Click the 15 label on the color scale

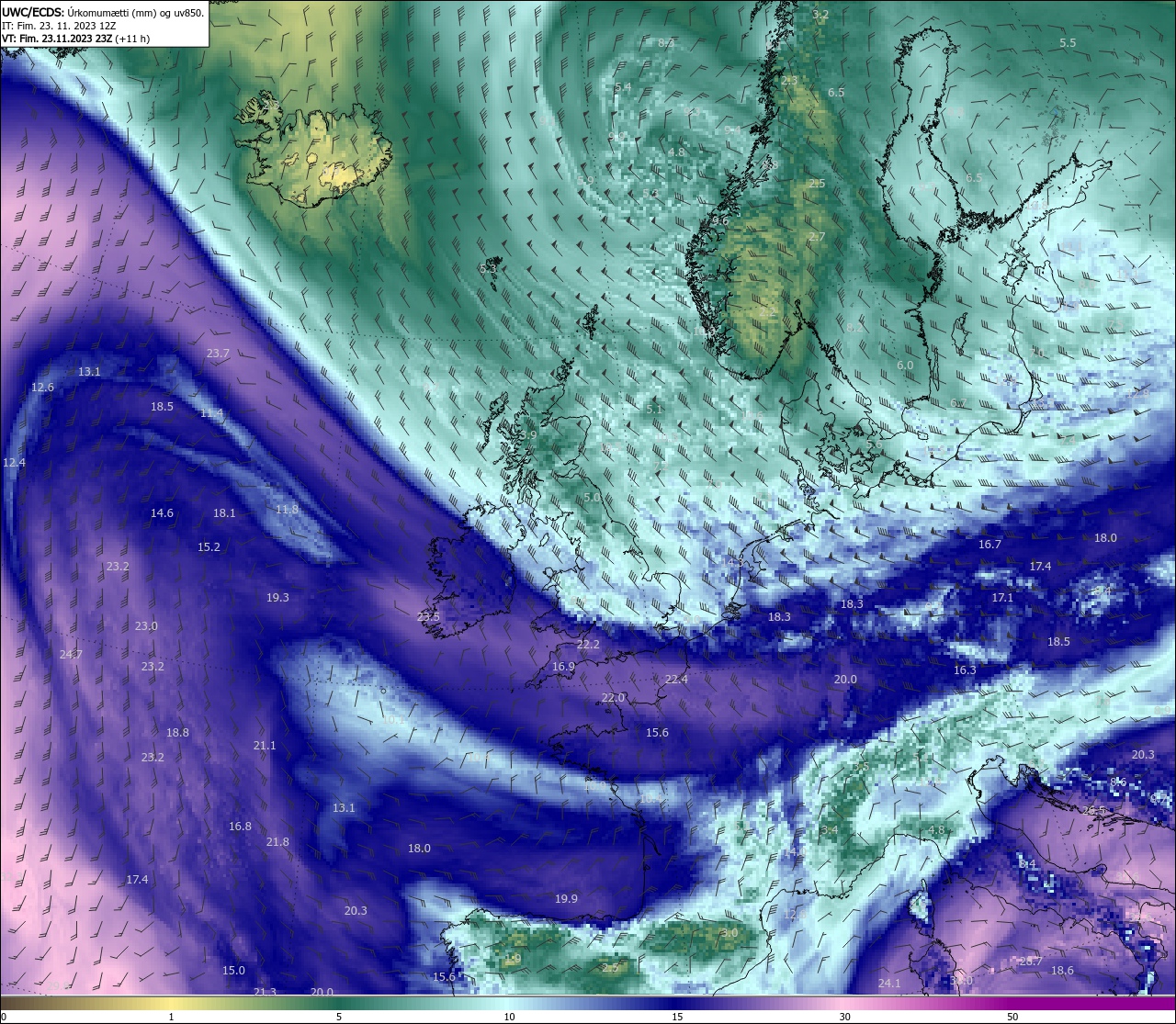click(677, 1017)
